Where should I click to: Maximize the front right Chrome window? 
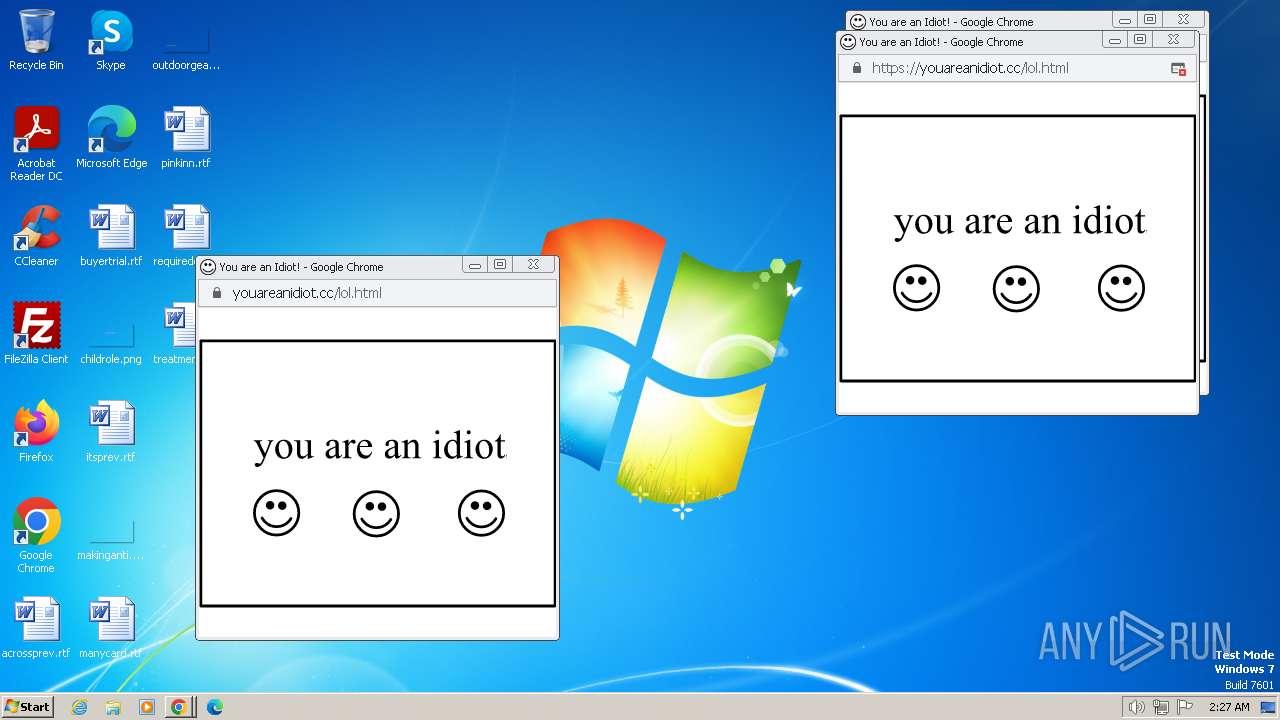[1140, 40]
